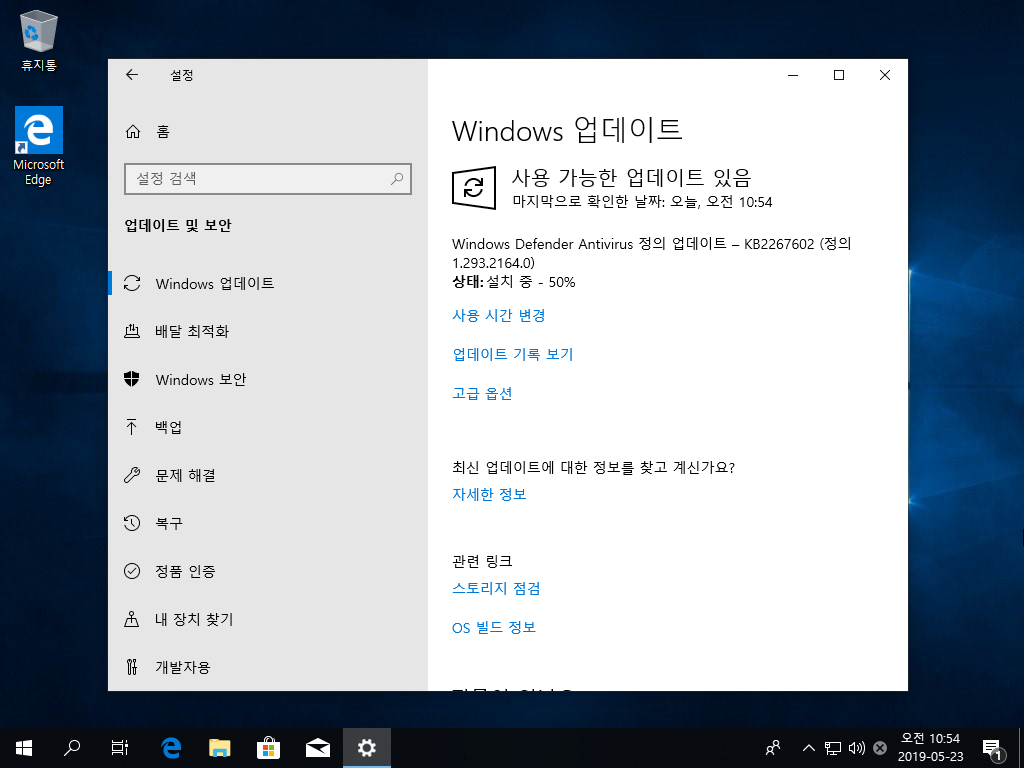Minimize the 설정 window
Image resolution: width=1024 pixels, height=768 pixels.
793,75
